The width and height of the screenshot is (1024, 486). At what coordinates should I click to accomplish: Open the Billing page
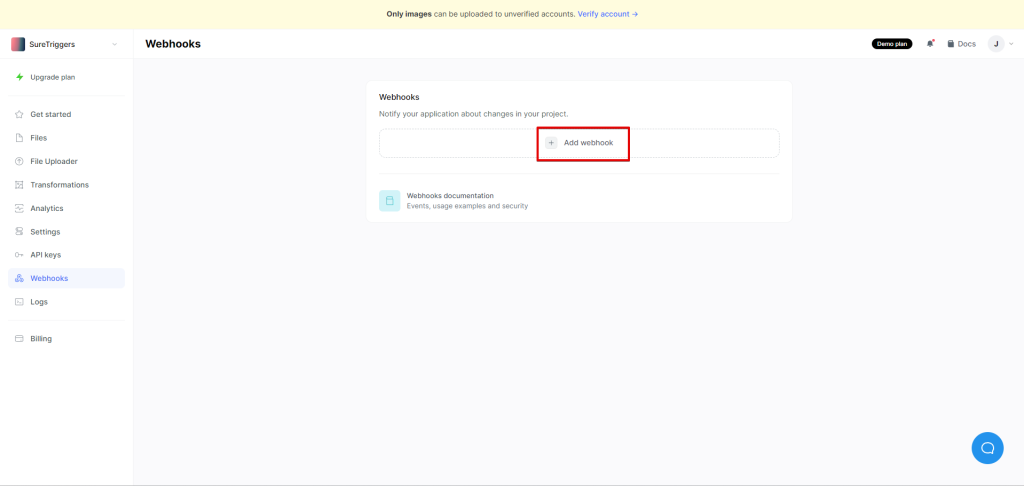click(40, 339)
